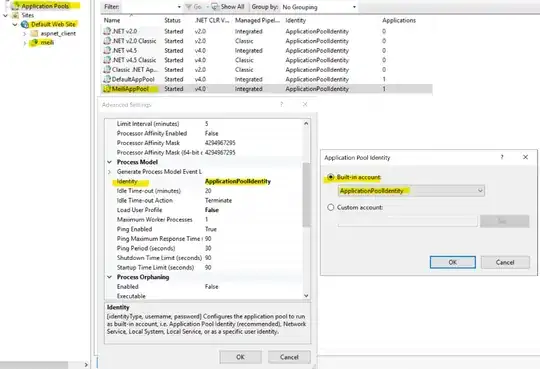The height and width of the screenshot is (369, 540).
Task: Click the .NET v2.0 pool icon
Action: click(107, 31)
